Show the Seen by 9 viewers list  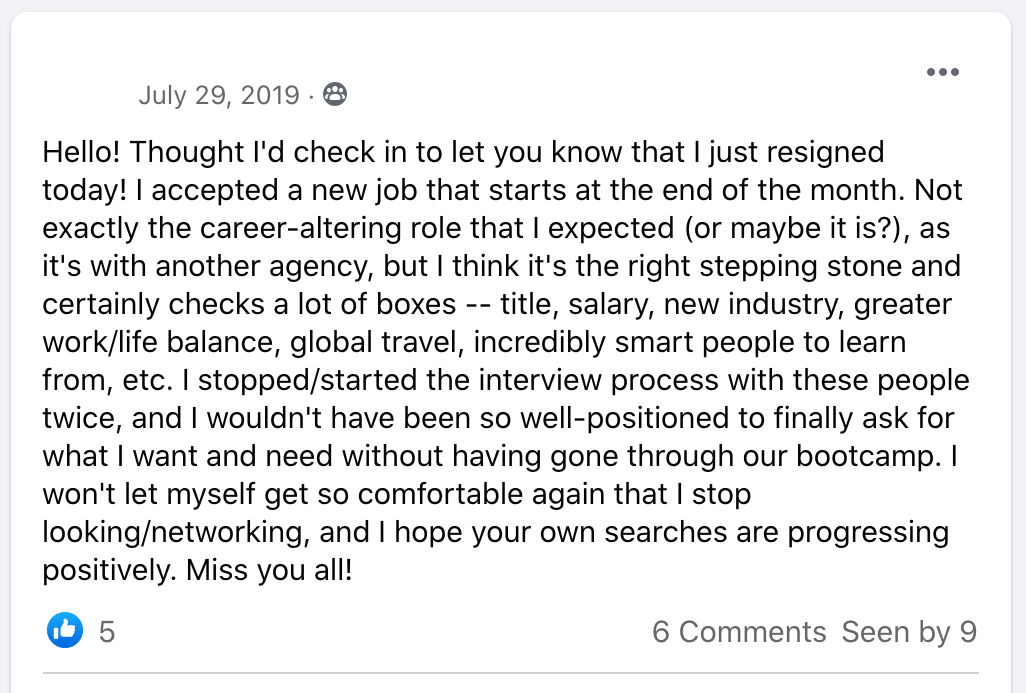909,632
